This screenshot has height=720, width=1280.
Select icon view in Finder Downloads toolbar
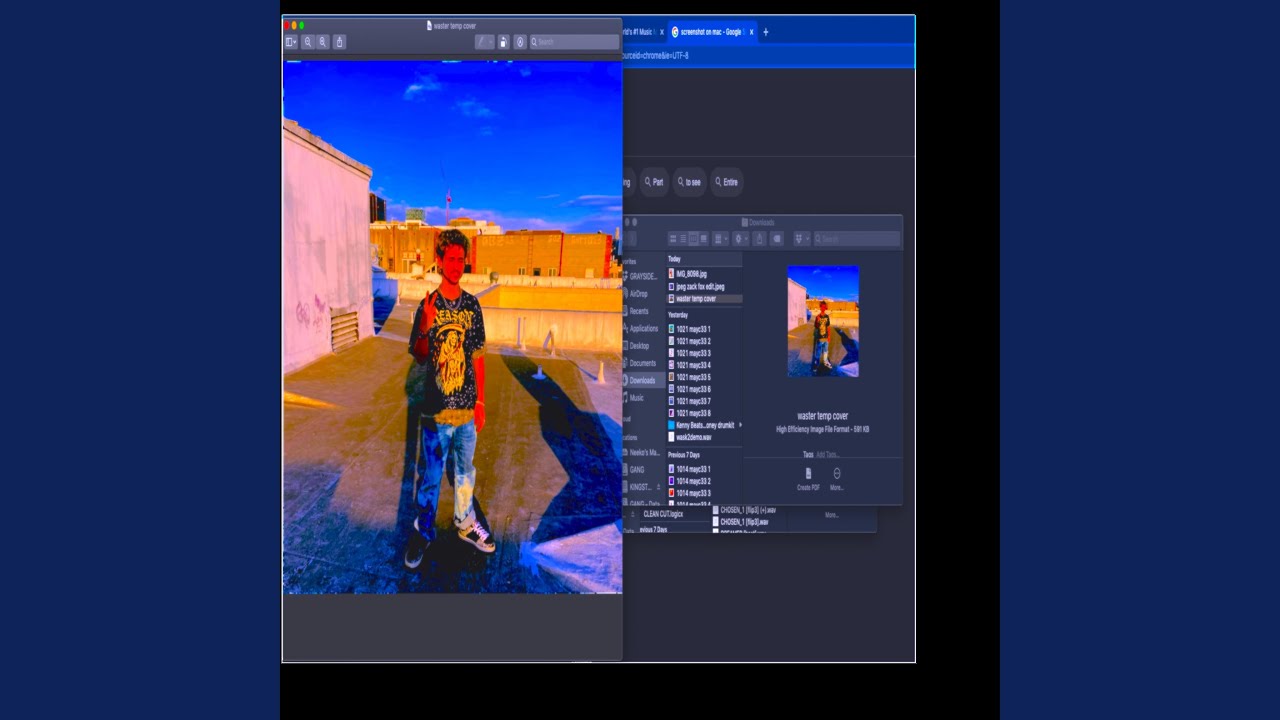click(673, 239)
